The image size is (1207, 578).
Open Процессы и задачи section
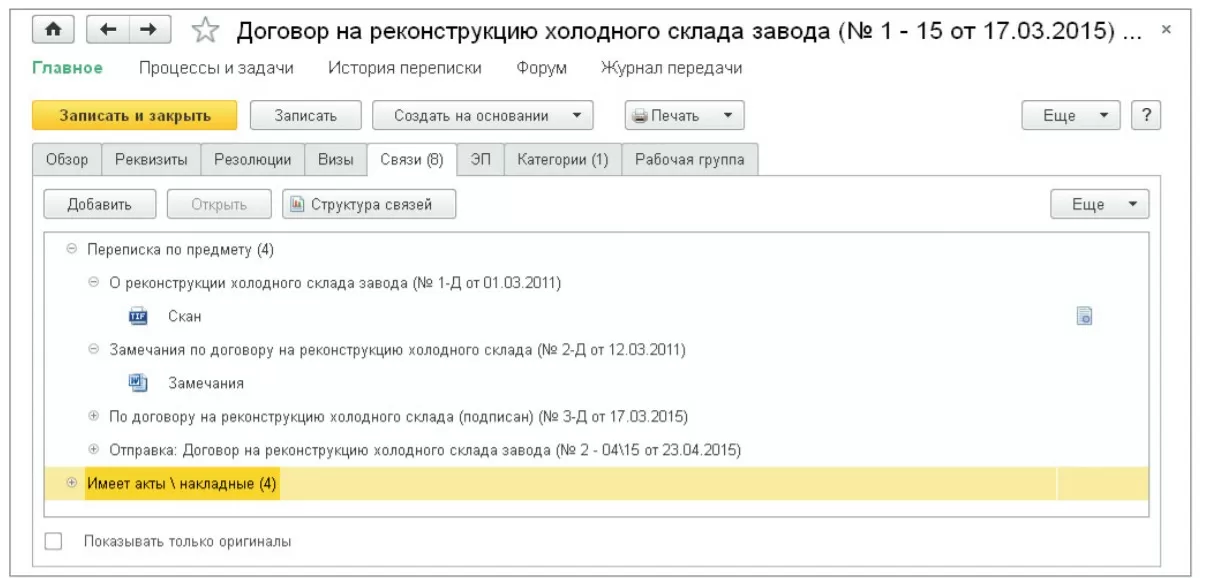click(x=217, y=68)
